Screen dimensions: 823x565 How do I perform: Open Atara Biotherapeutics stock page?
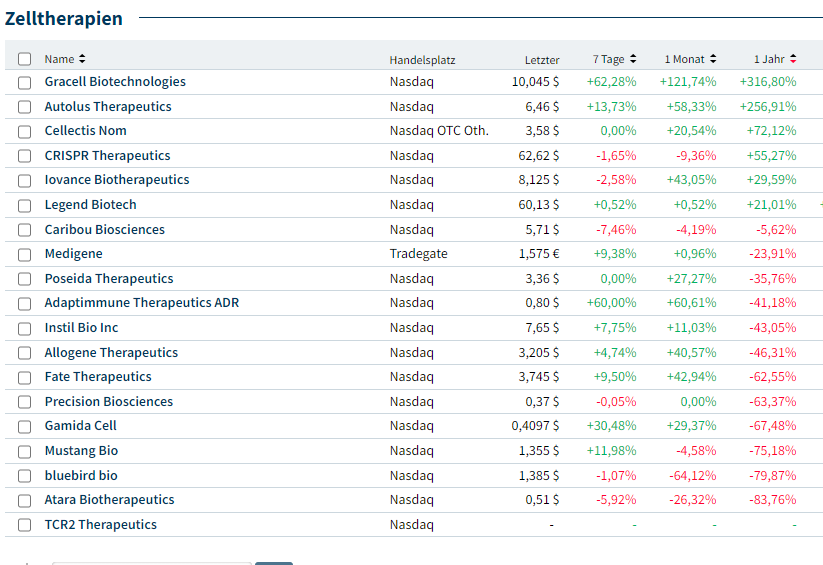point(109,500)
